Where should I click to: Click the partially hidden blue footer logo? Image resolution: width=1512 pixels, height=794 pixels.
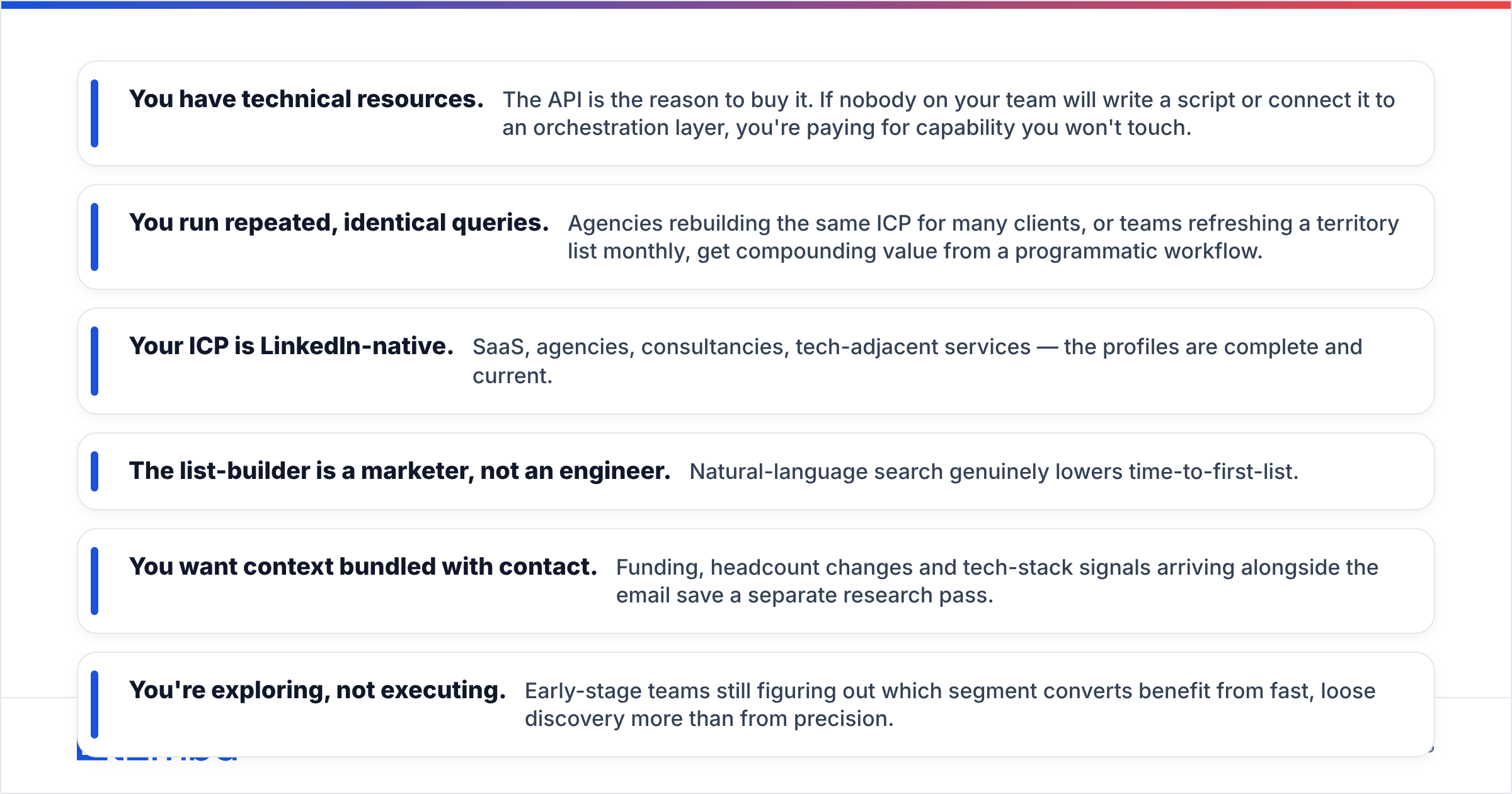157,754
